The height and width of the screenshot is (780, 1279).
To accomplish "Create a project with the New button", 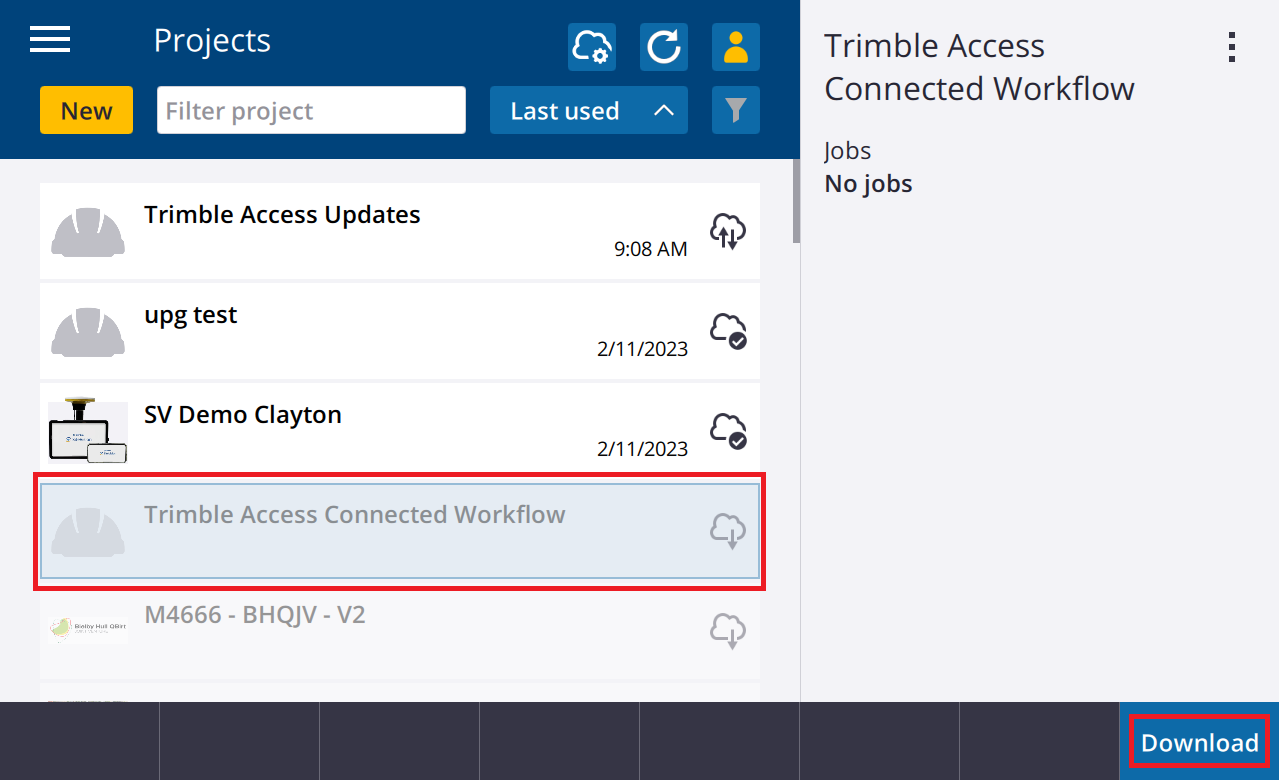I will pyautogui.click(x=86, y=110).
